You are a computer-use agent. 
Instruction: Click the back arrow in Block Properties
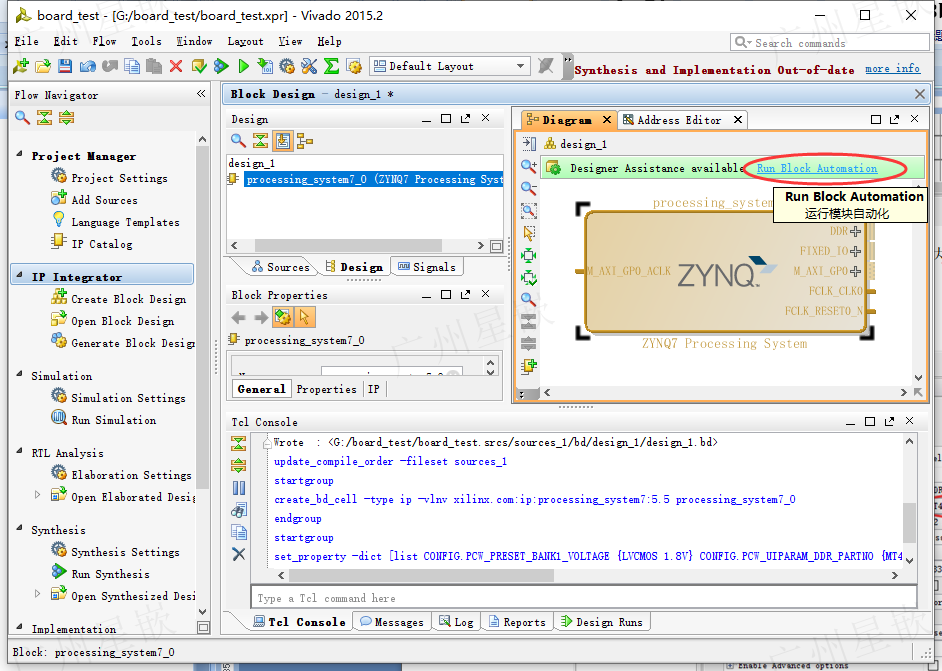point(239,317)
